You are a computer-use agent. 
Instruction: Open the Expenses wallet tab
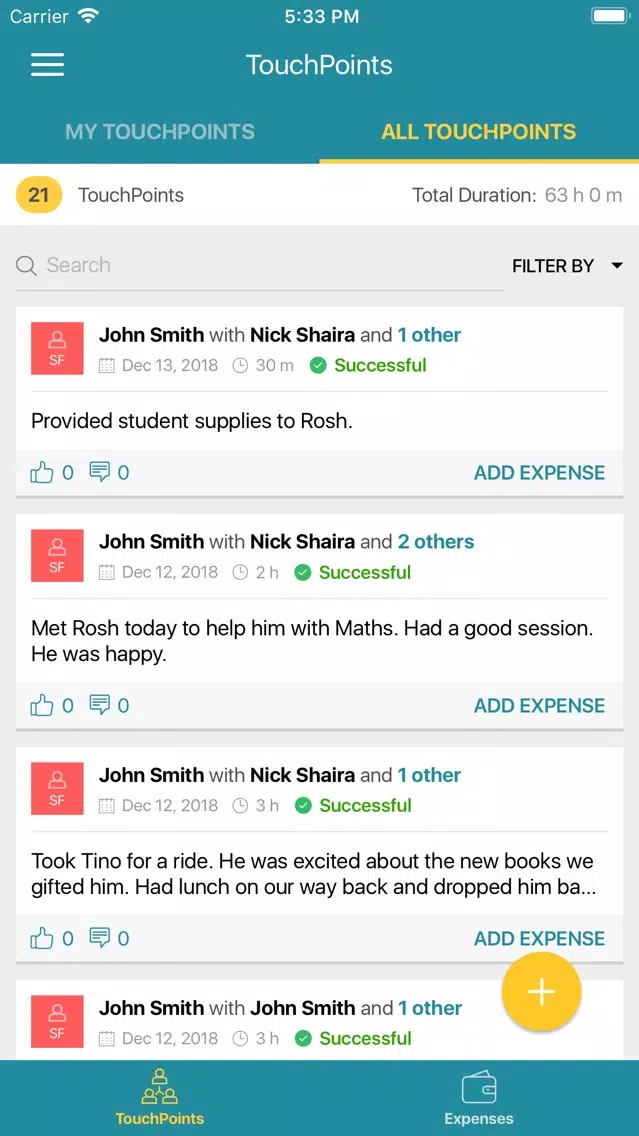(x=479, y=1098)
